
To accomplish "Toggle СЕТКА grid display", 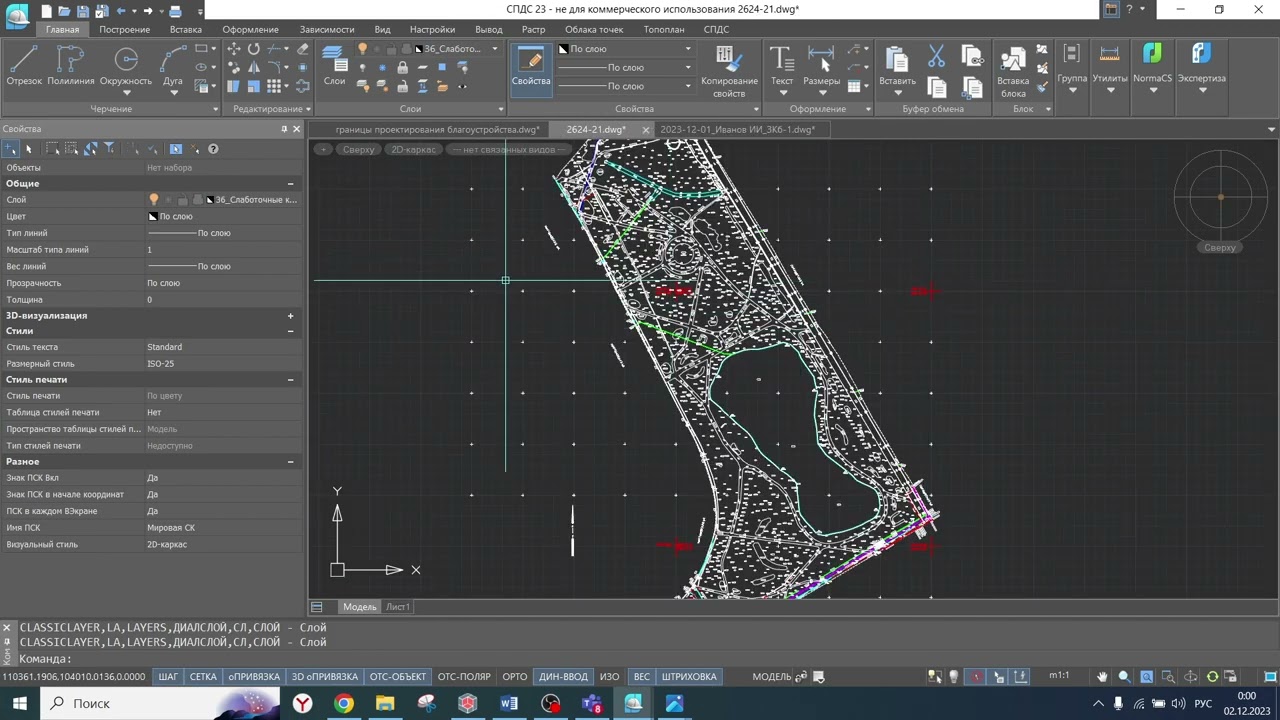I will point(203,677).
